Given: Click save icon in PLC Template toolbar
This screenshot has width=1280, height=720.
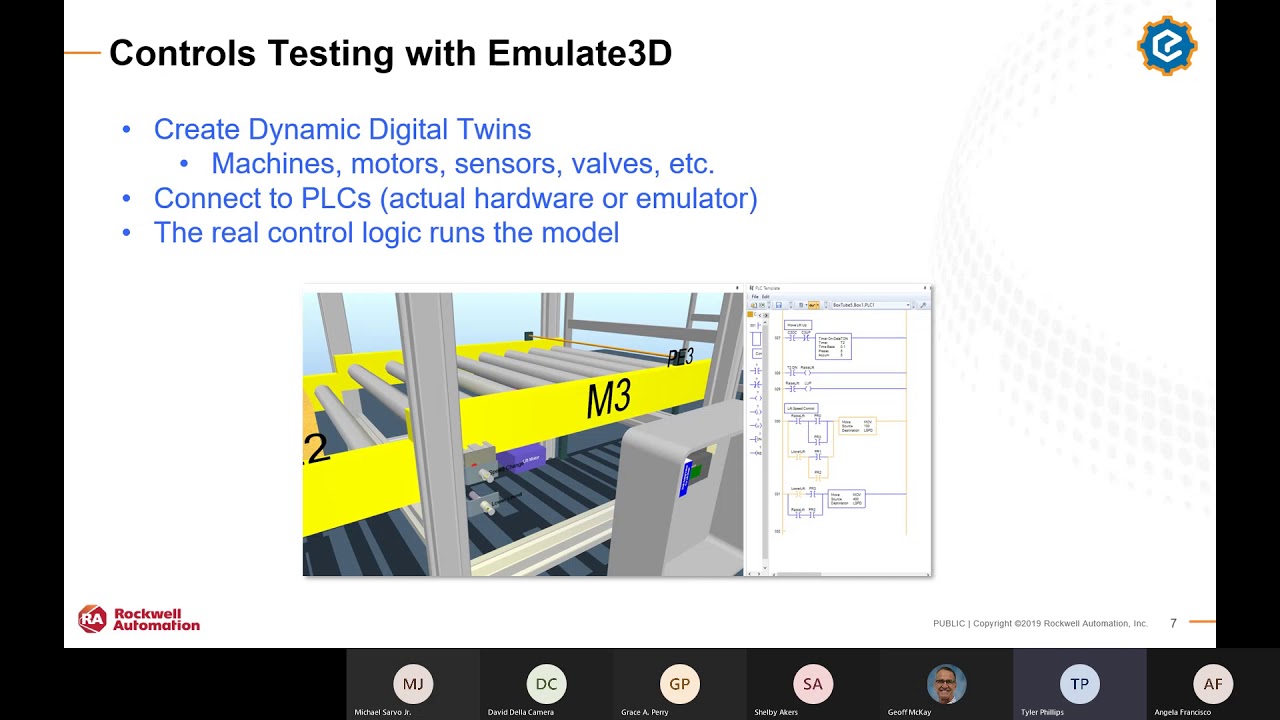Looking at the screenshot, I should point(779,305).
